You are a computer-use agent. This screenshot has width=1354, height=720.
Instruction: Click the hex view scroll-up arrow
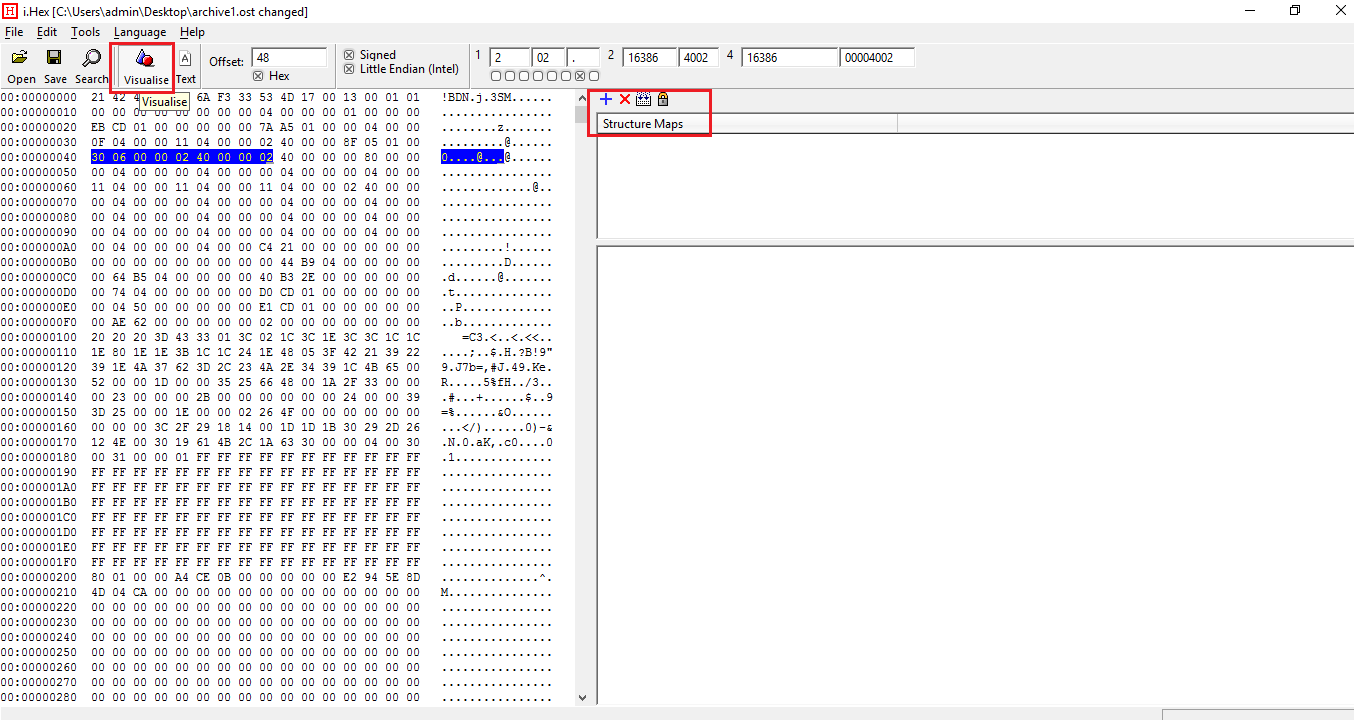(583, 98)
